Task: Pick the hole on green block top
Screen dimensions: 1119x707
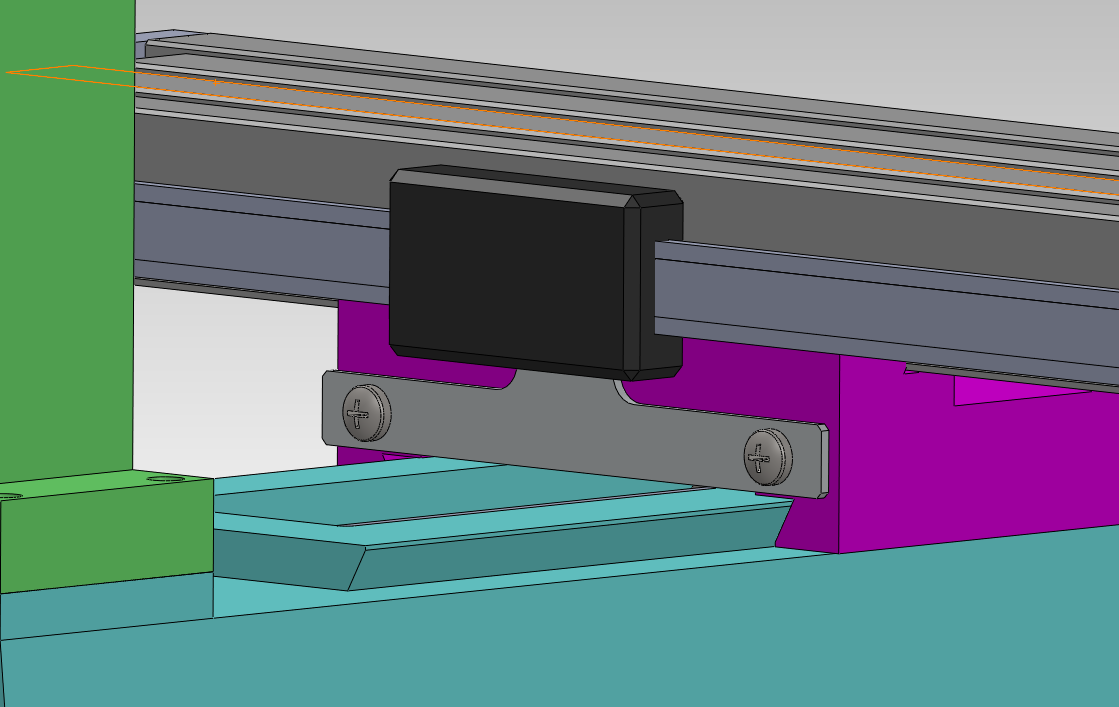Action: [x=165, y=479]
